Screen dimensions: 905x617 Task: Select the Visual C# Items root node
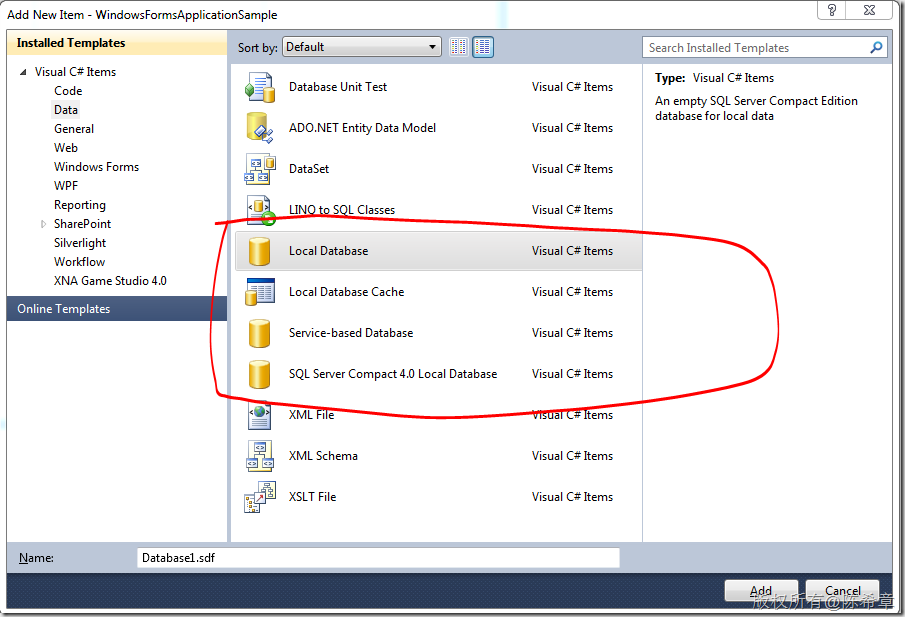[75, 72]
